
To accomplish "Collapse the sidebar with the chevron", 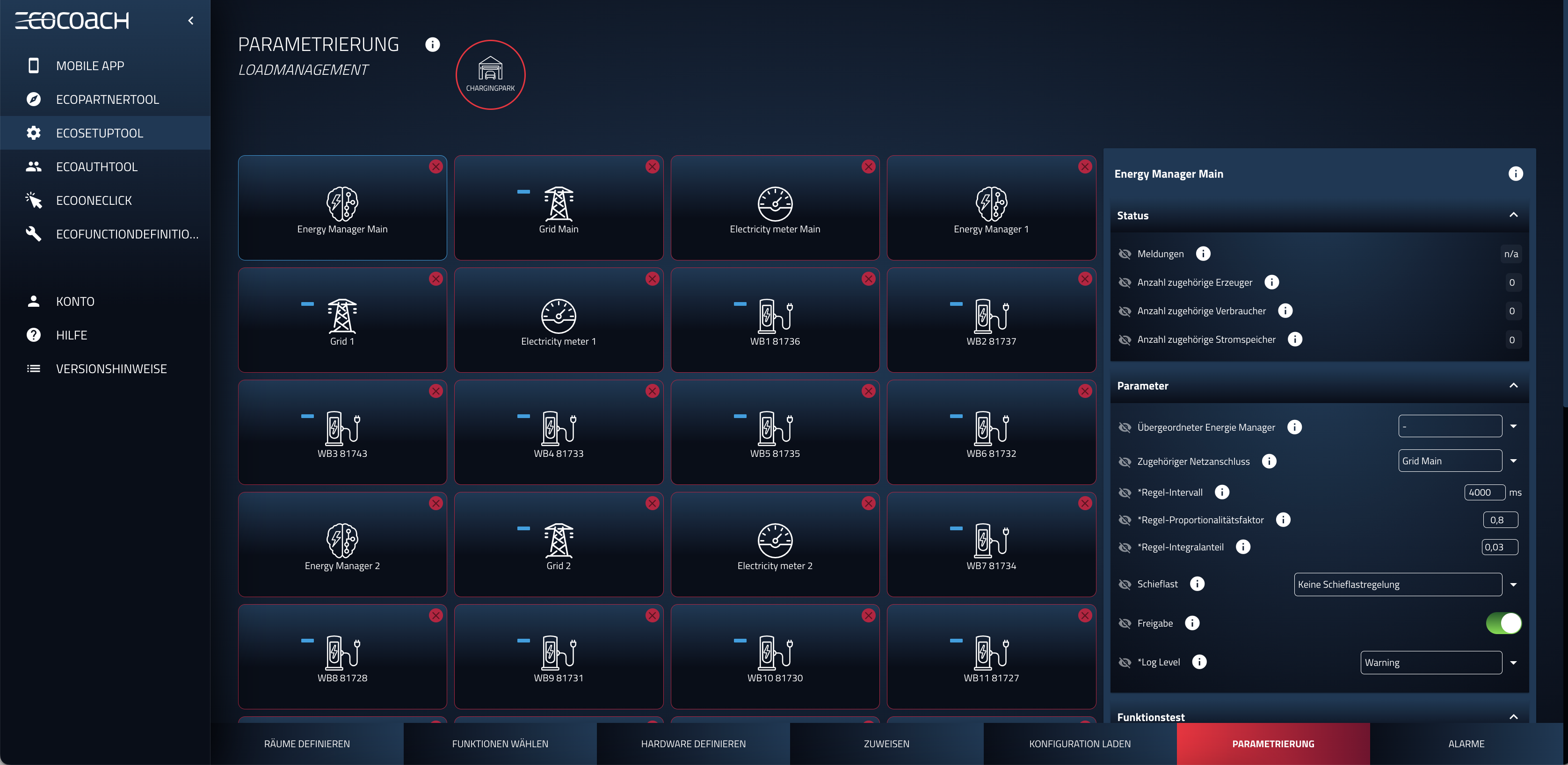I will 190,21.
